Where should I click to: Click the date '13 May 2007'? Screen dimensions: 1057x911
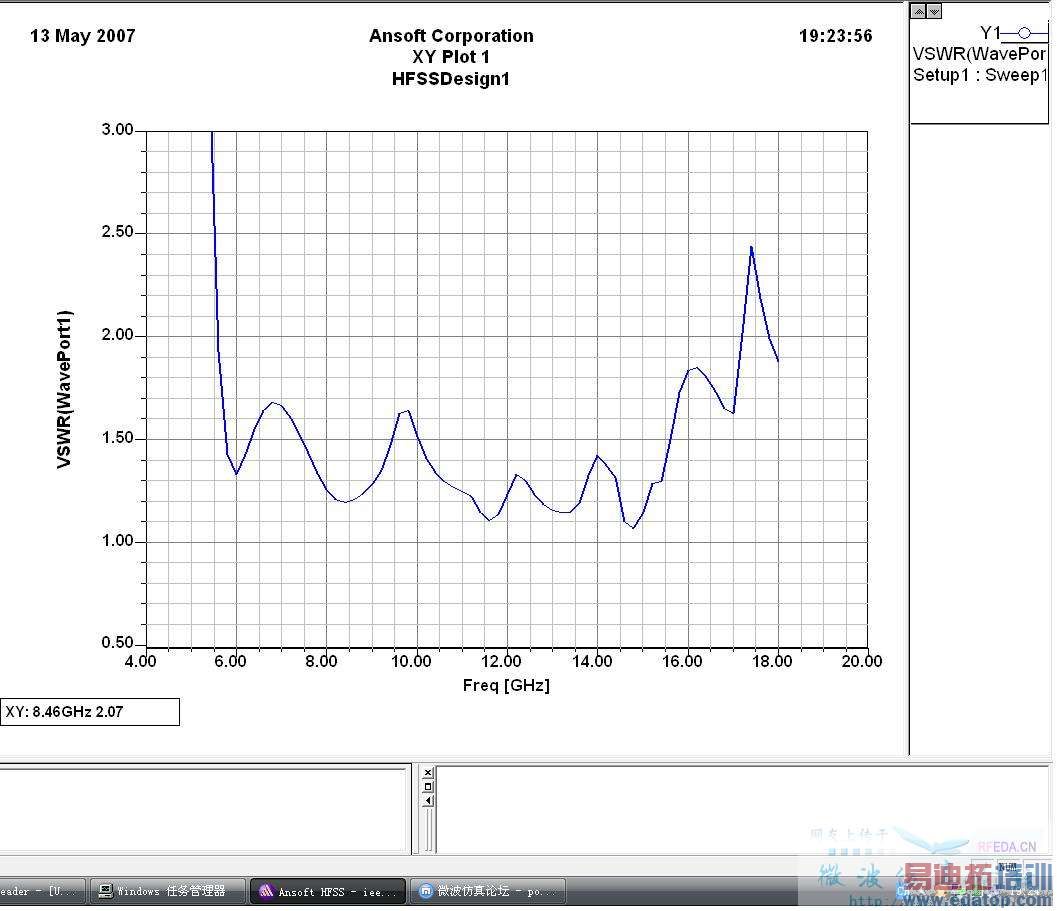click(82, 36)
